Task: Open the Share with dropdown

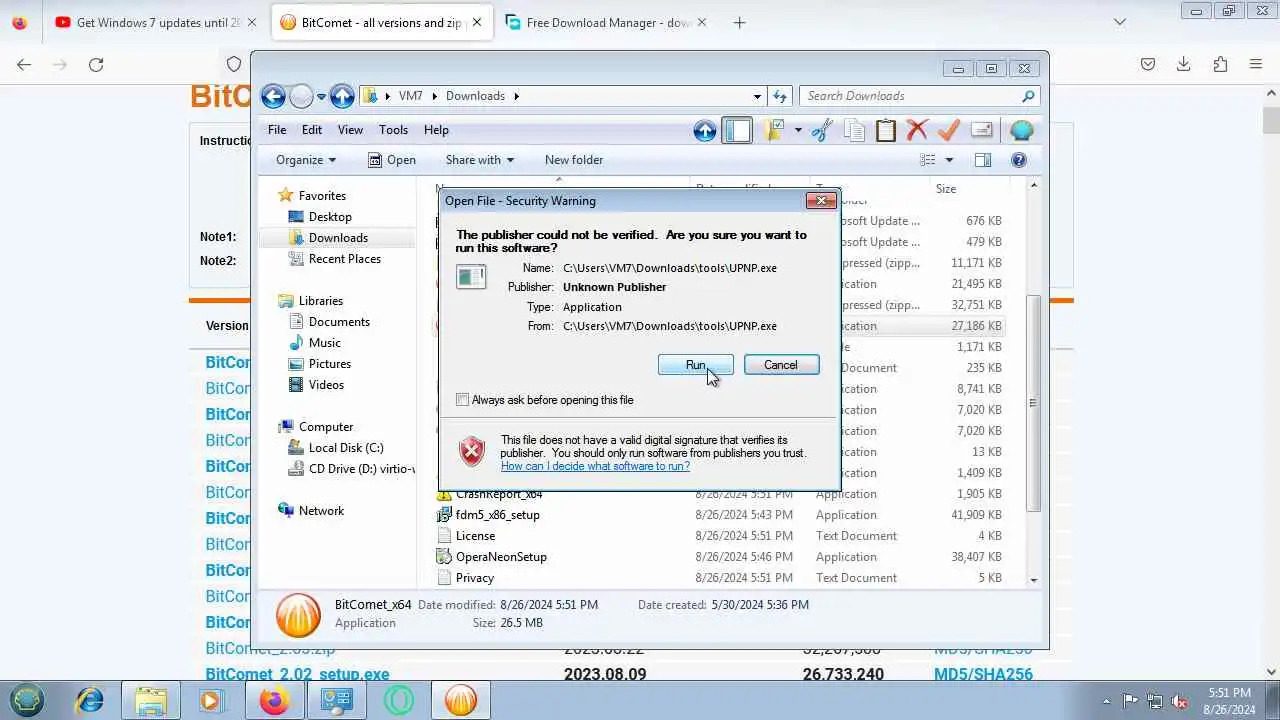Action: point(479,160)
